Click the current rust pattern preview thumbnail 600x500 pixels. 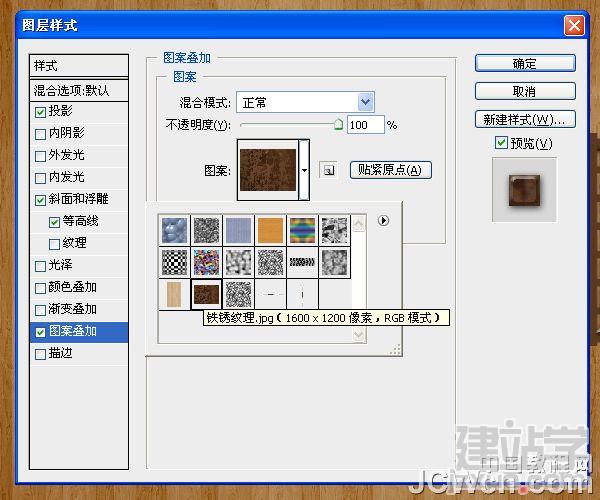pos(268,170)
